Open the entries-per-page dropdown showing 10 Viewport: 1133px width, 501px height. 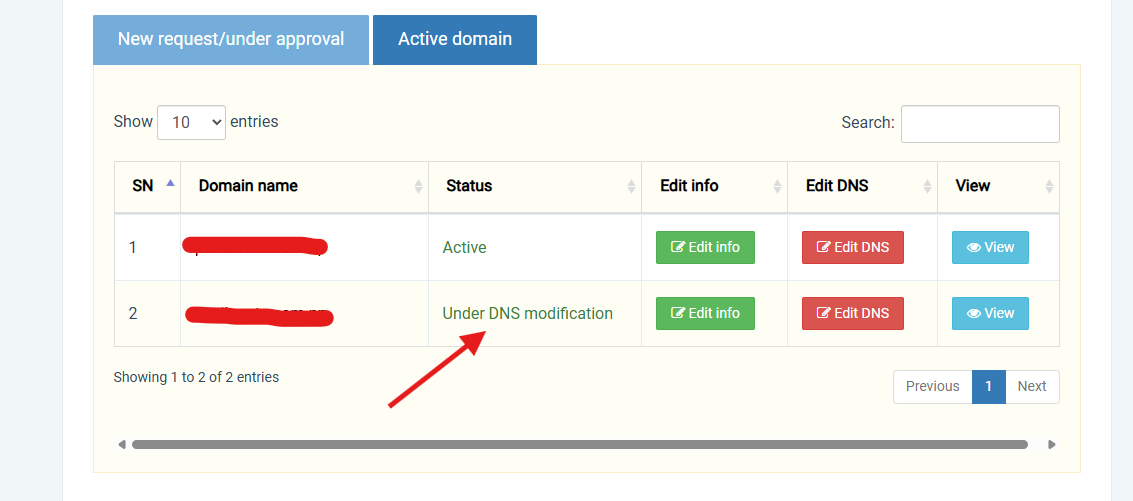[x=191, y=122]
